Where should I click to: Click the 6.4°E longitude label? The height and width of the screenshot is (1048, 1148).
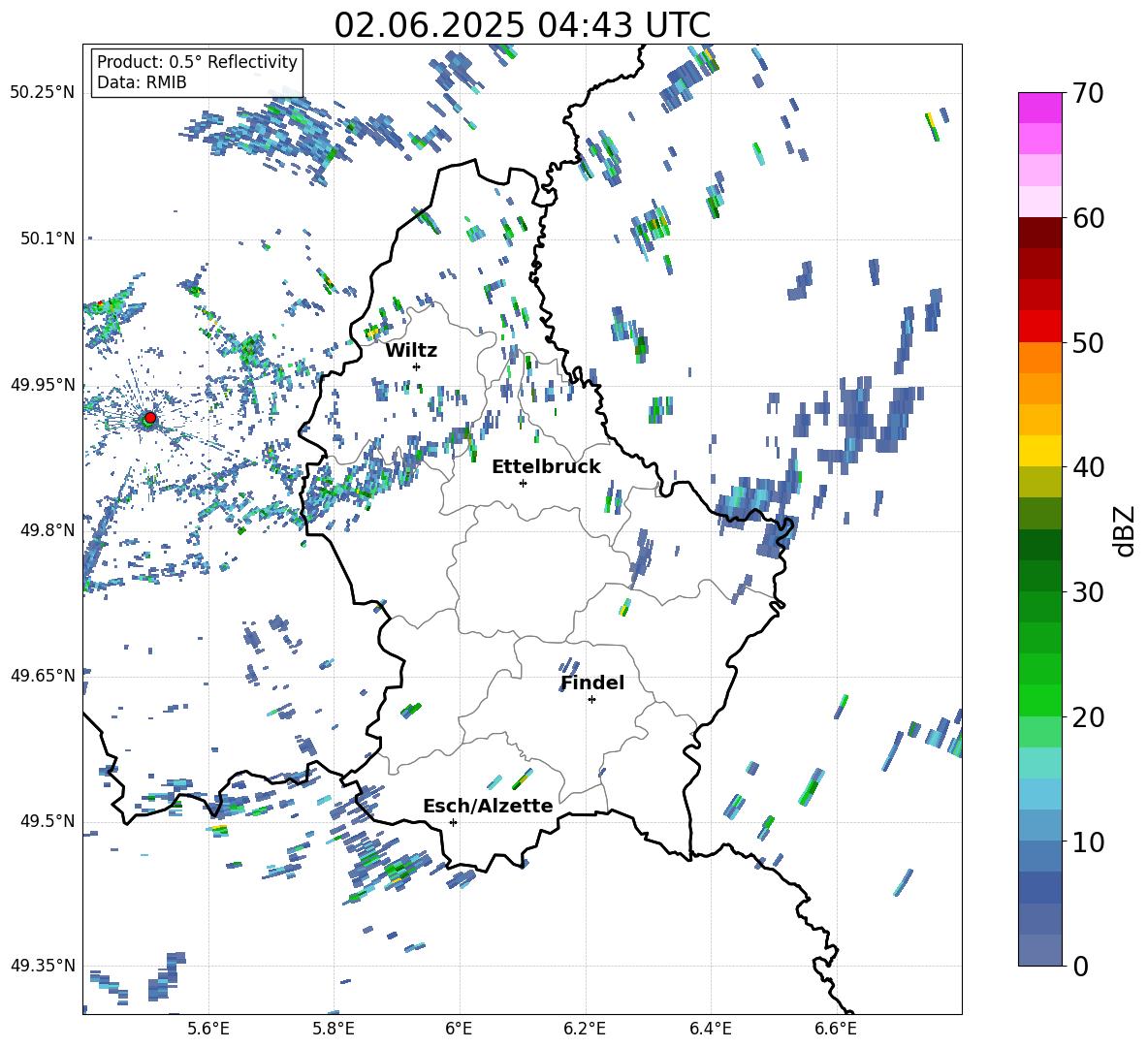click(710, 1029)
